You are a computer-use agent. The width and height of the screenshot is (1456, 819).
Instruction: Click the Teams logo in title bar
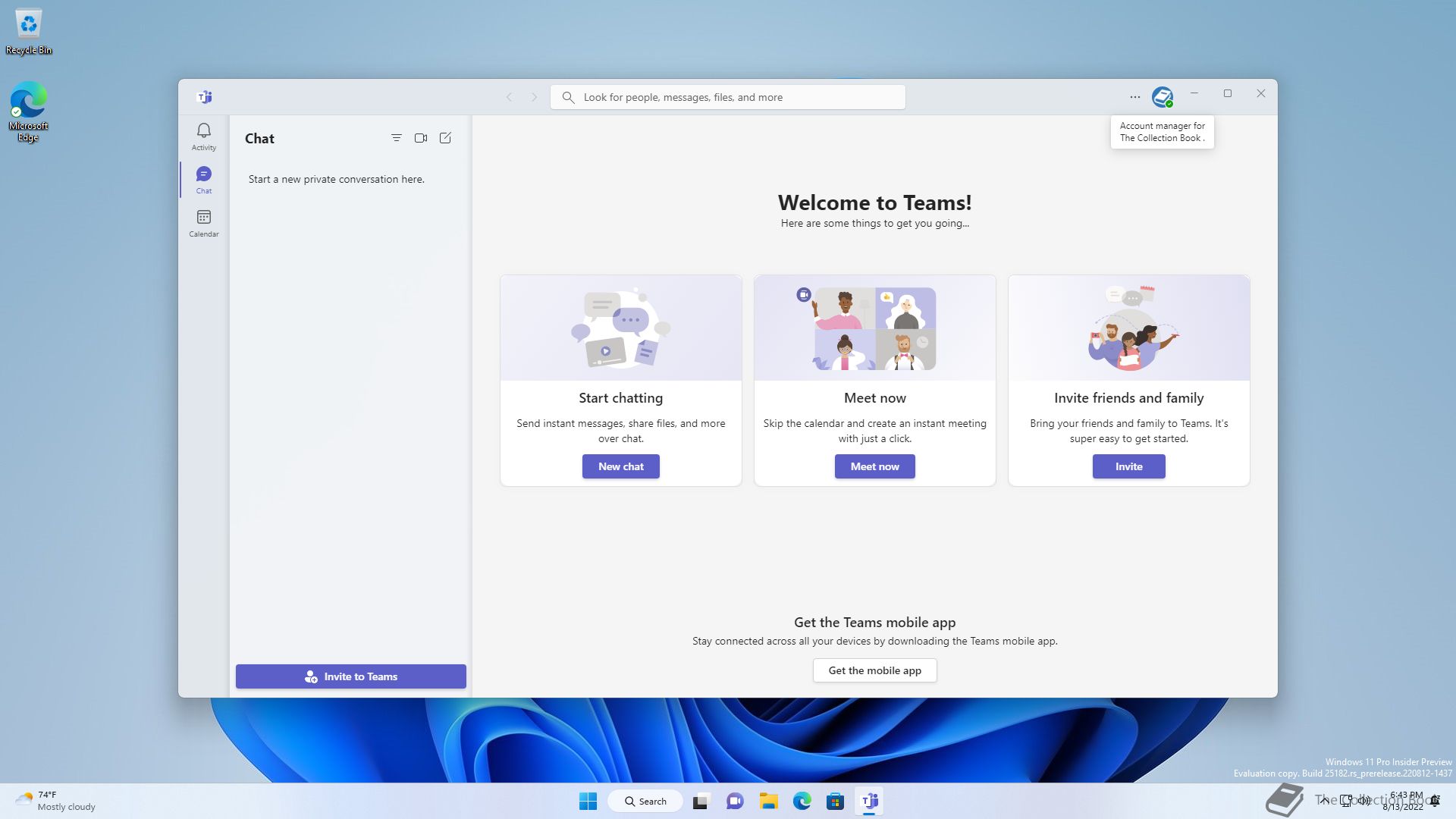pyautogui.click(x=204, y=97)
